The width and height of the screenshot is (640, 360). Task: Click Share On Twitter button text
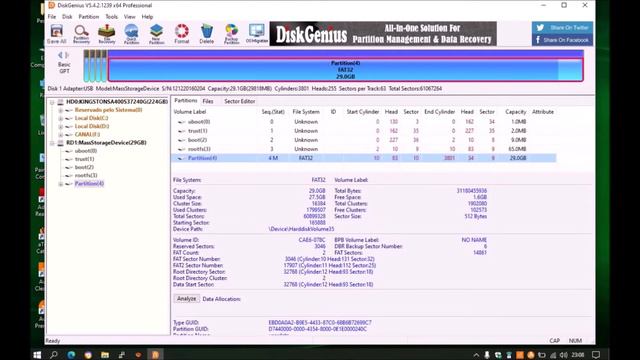569,28
